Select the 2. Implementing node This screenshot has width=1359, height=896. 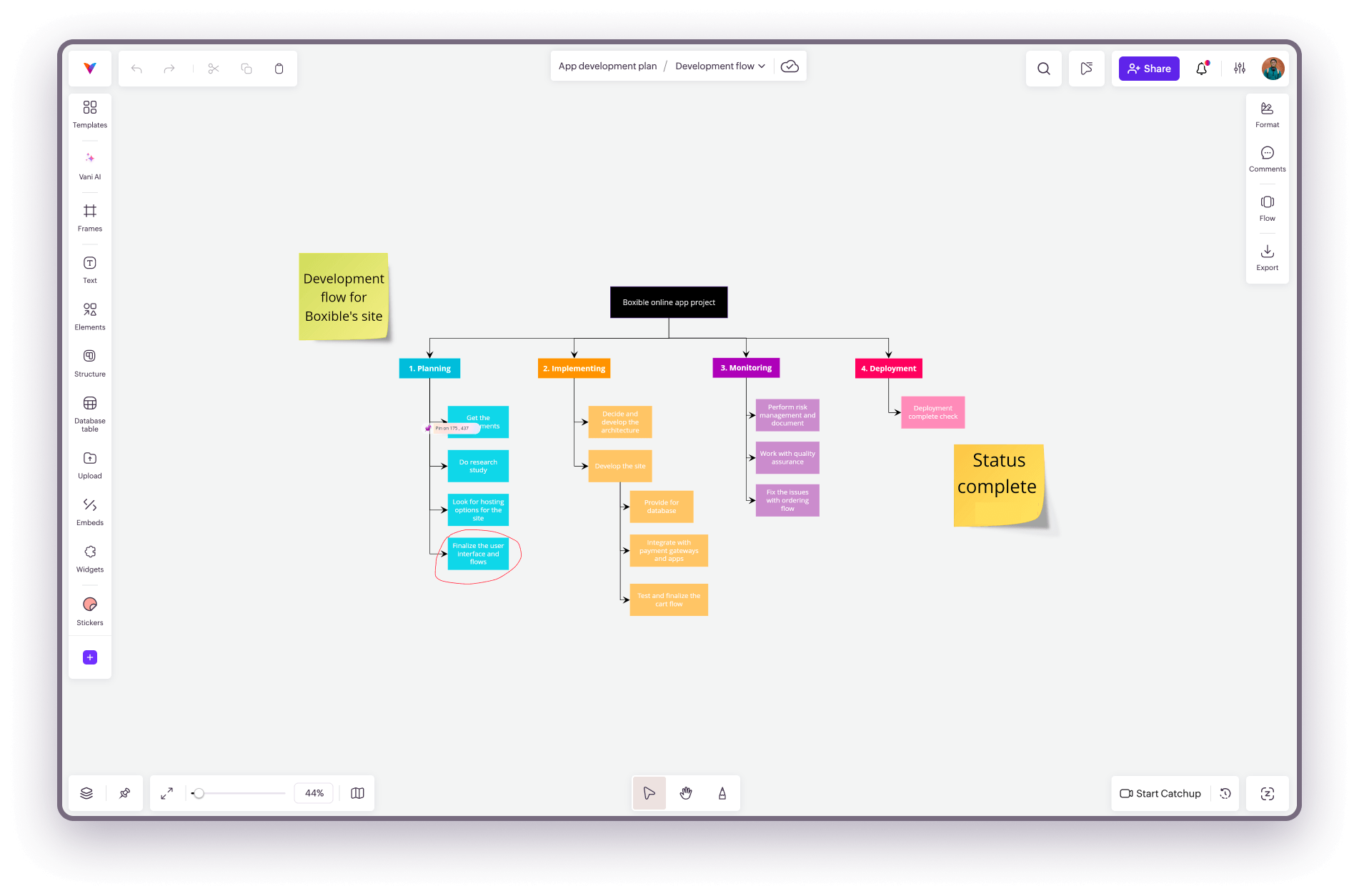[574, 369]
